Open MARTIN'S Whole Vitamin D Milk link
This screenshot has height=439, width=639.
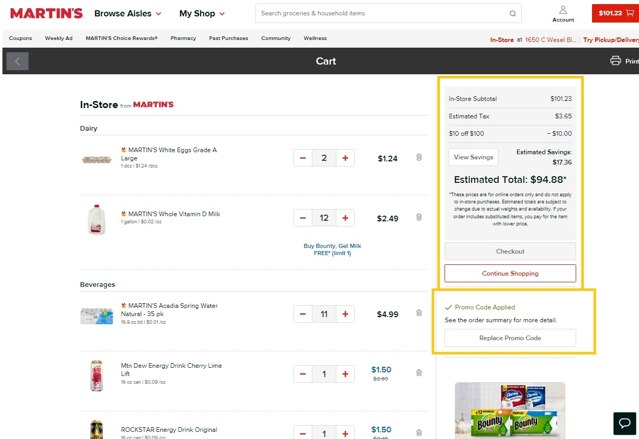pos(170,214)
